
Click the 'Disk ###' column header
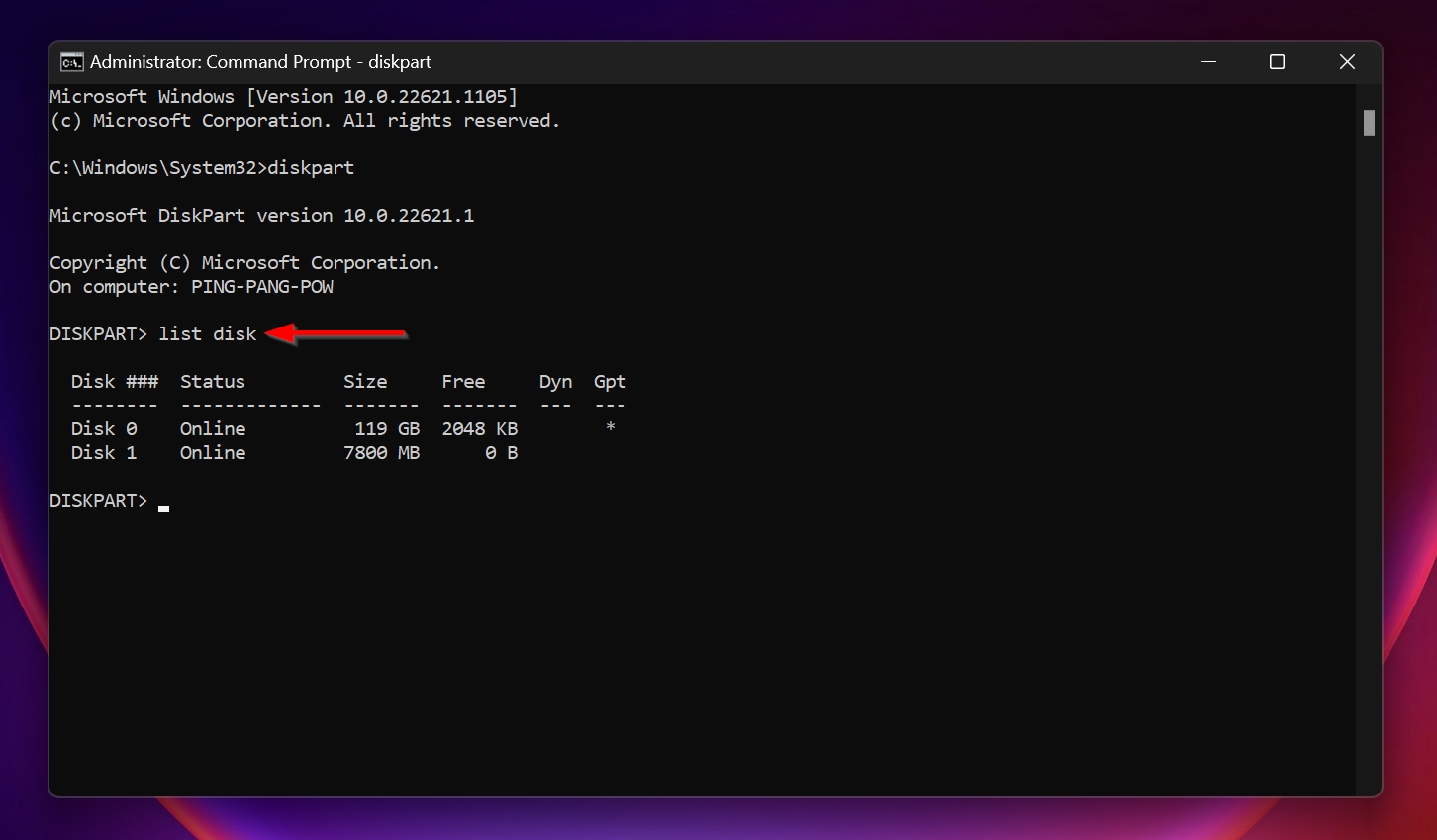click(115, 382)
